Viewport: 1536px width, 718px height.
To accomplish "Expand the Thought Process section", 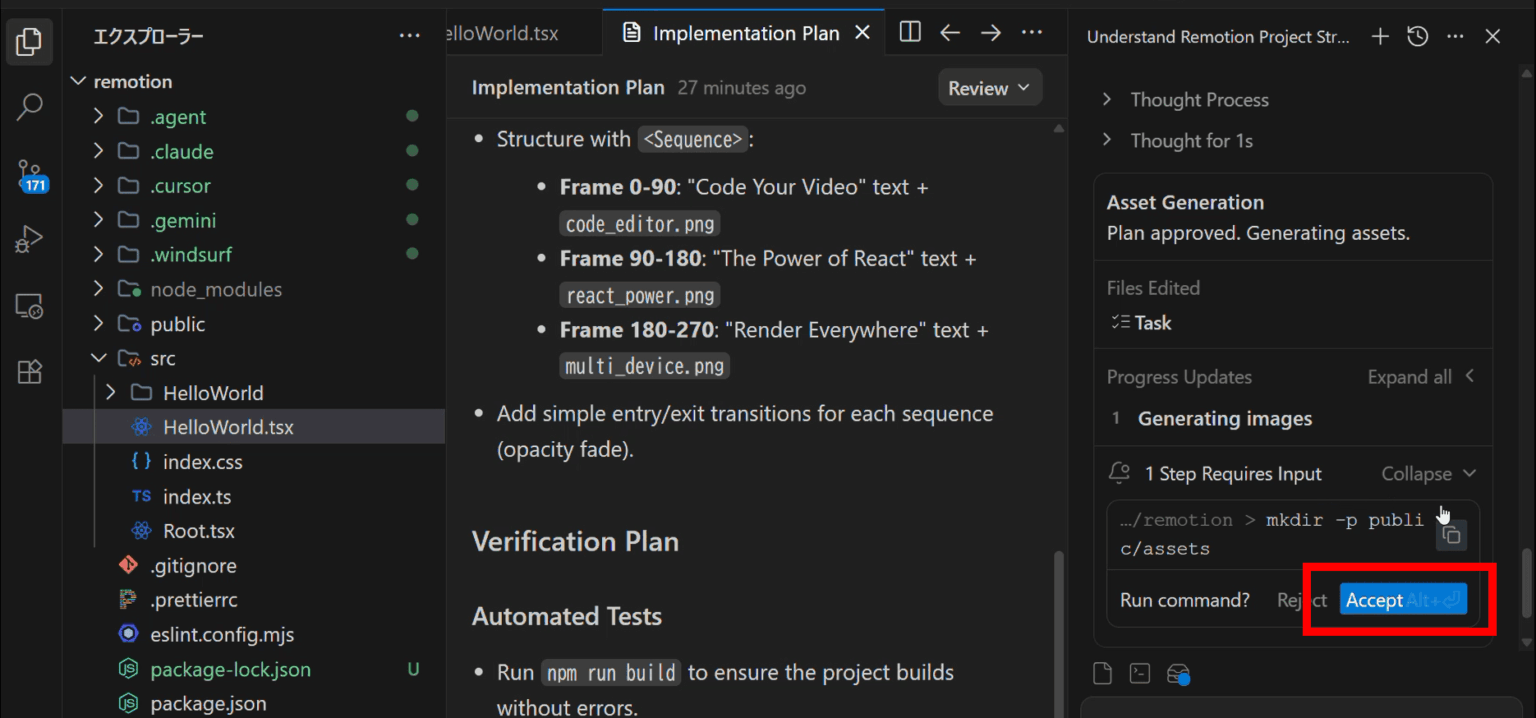I will [1198, 100].
